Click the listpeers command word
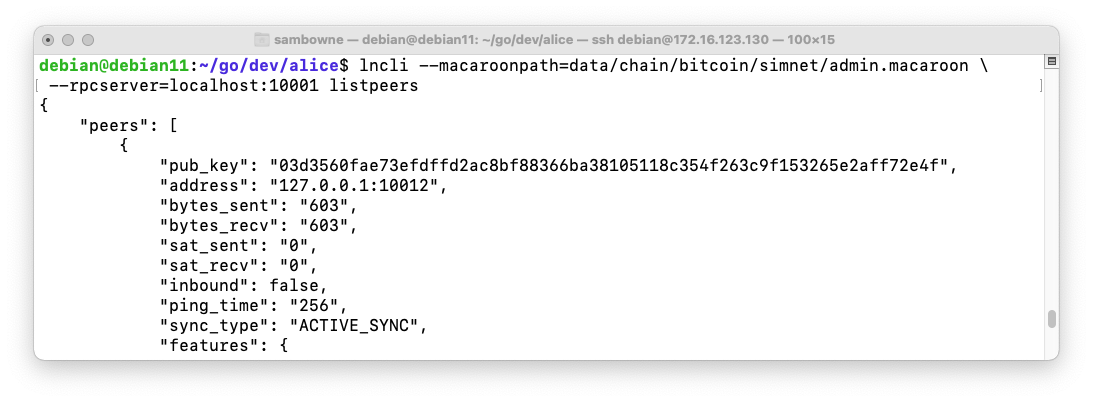The width and height of the screenshot is (1093, 402). (x=378, y=86)
